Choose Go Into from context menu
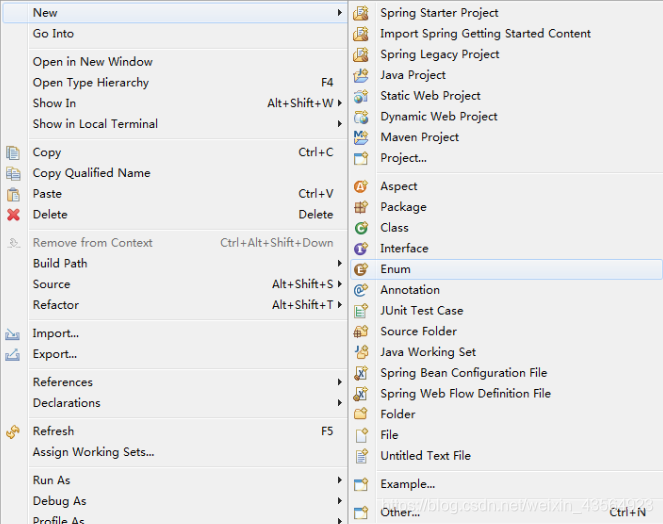 (175, 34)
